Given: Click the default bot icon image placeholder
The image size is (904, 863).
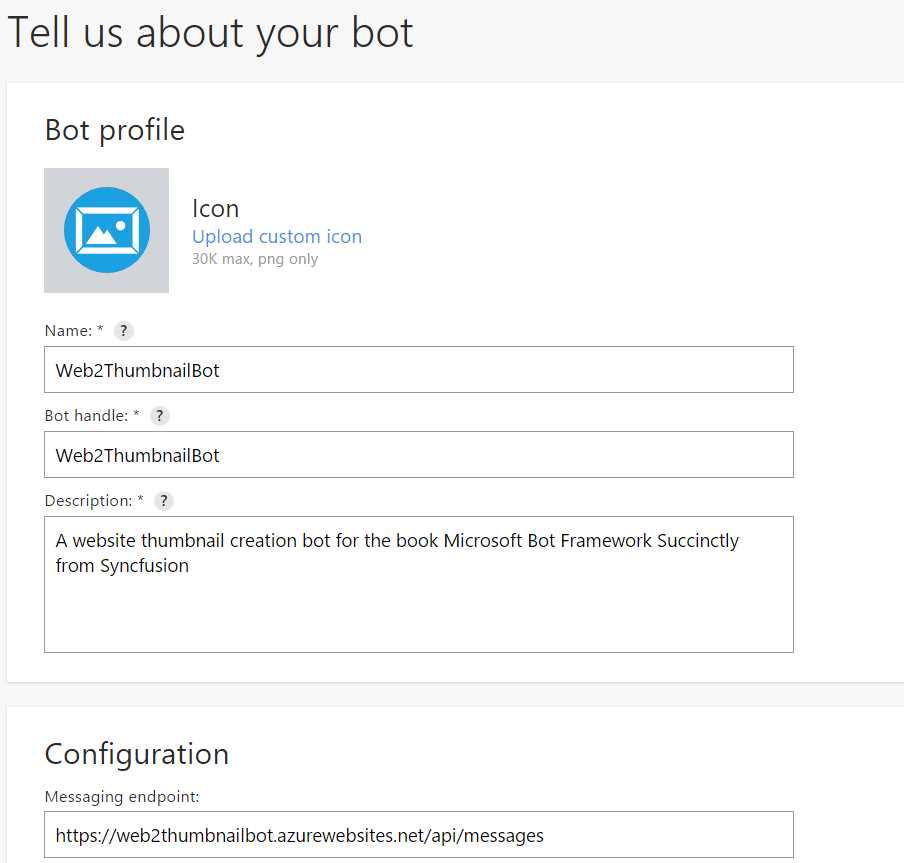Looking at the screenshot, I should [106, 230].
